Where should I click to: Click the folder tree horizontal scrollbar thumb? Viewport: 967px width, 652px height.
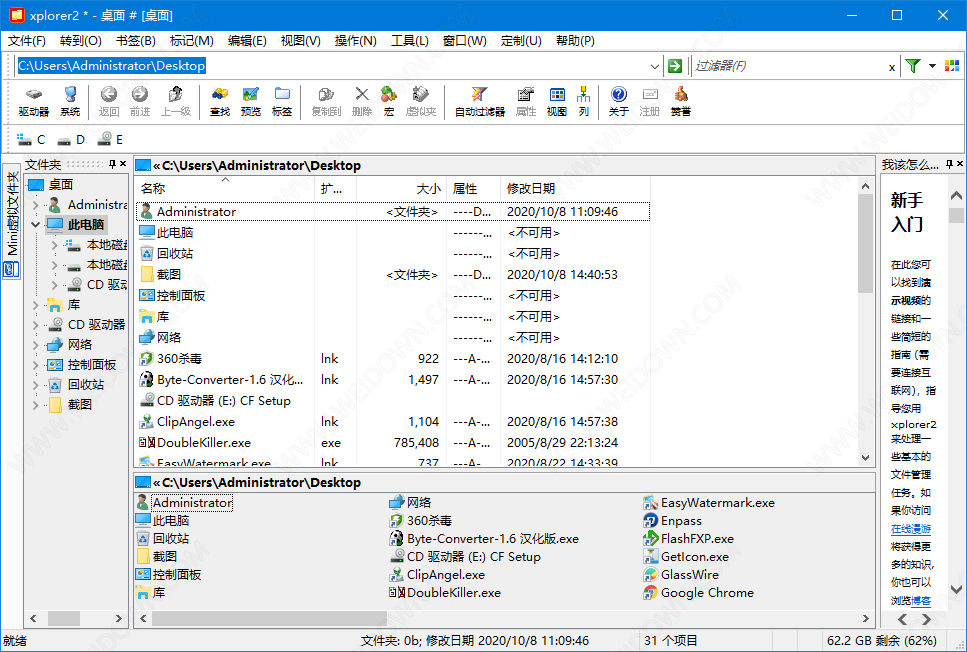64,618
